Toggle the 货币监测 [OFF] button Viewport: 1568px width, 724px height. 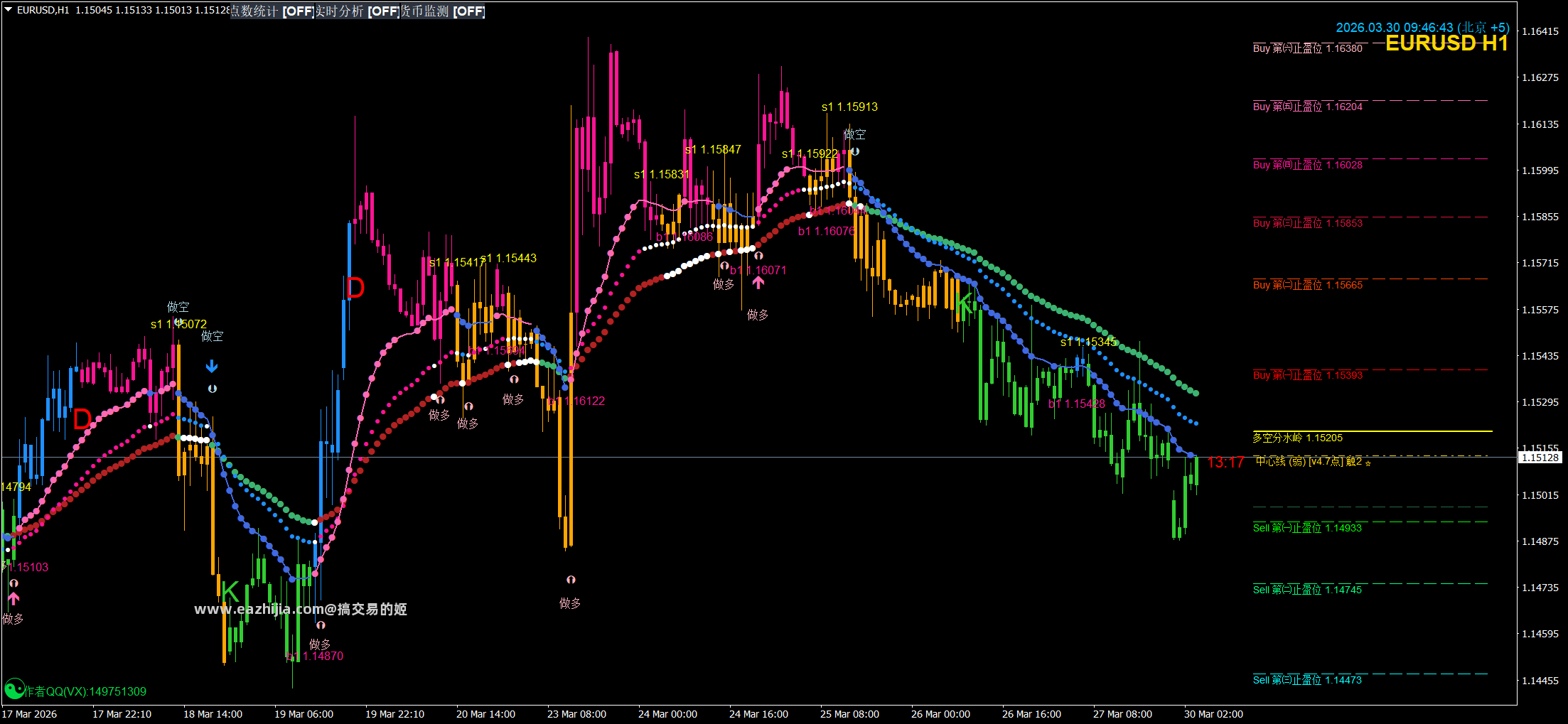point(443,11)
